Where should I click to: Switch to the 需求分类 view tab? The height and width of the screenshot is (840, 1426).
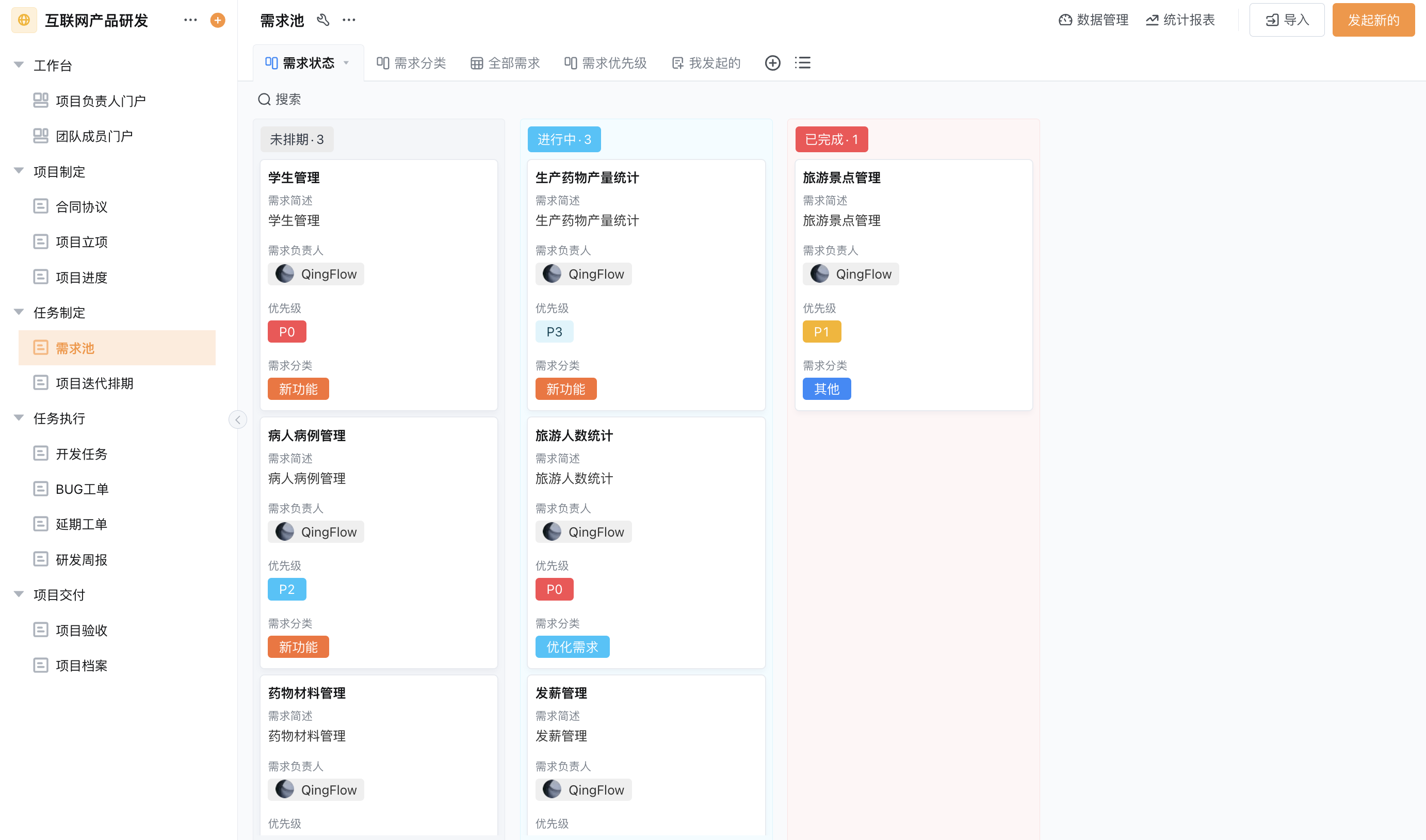(x=412, y=63)
